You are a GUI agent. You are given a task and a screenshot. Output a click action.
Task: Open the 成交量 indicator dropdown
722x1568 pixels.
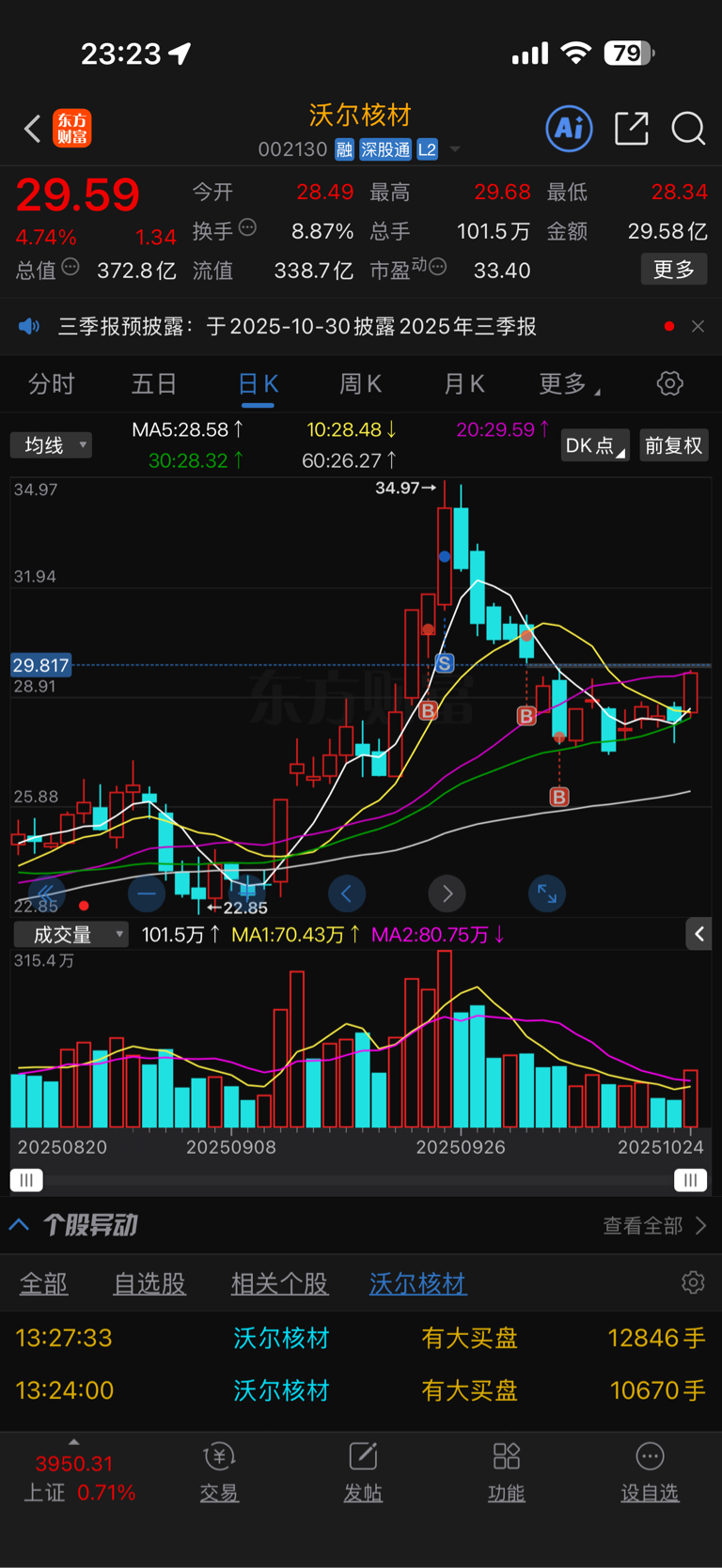71,934
